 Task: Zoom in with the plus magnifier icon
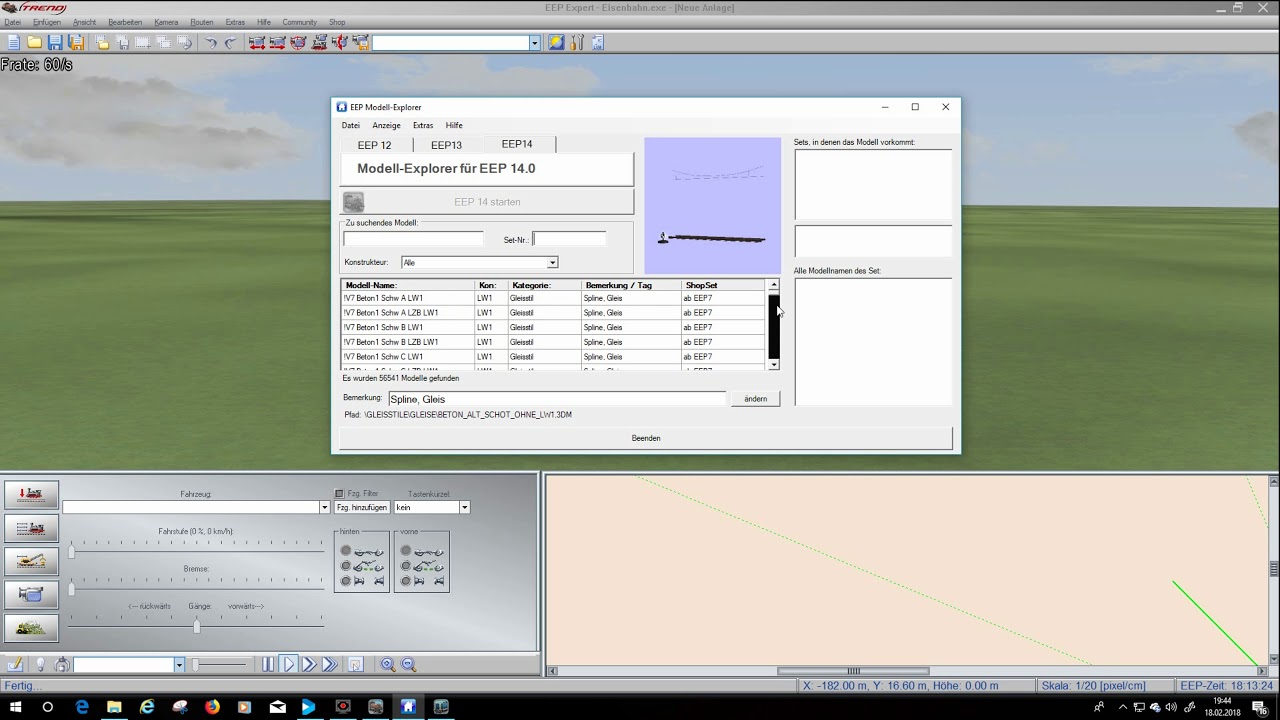[387, 665]
